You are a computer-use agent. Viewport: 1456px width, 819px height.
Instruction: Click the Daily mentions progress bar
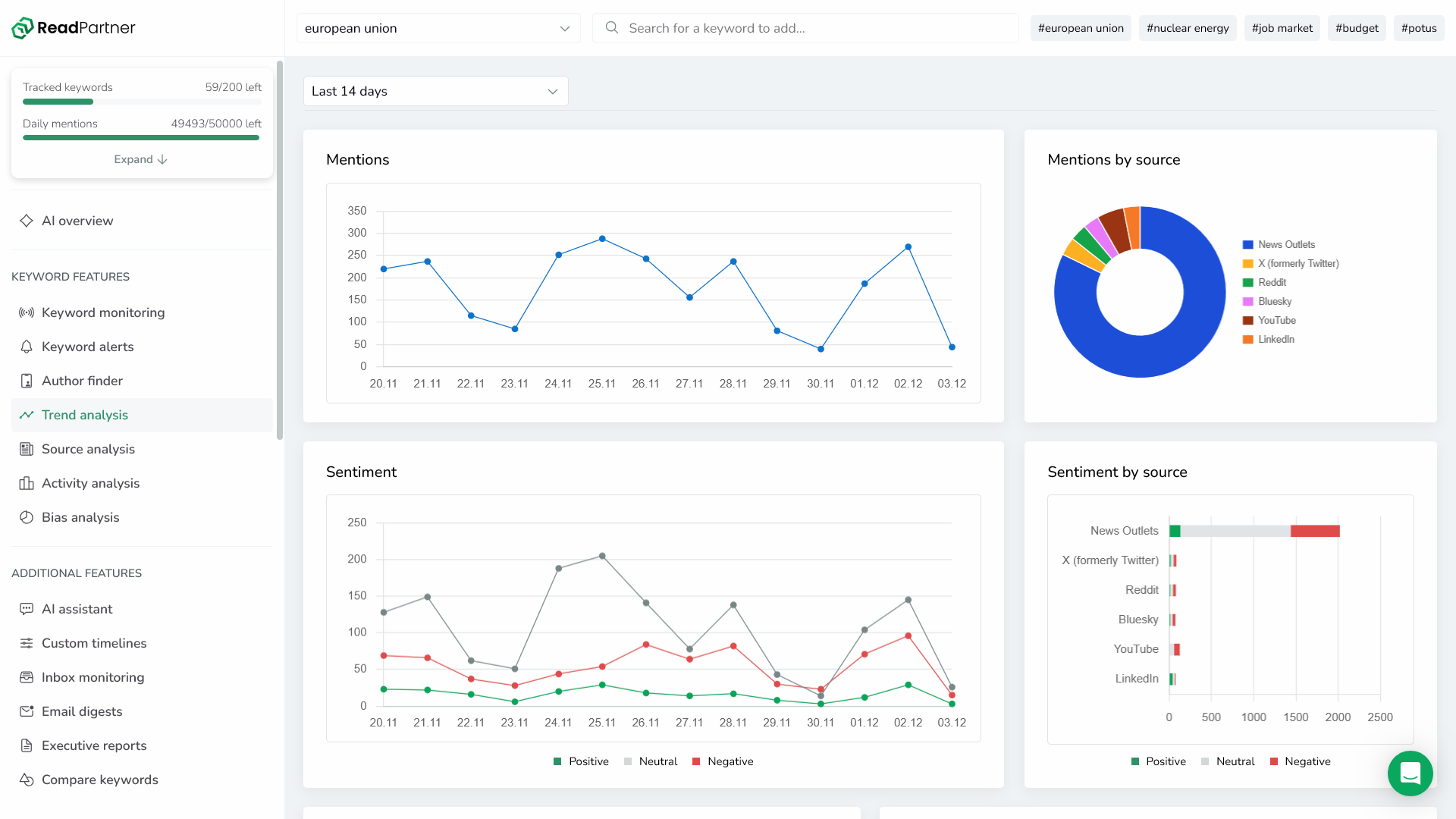140,137
